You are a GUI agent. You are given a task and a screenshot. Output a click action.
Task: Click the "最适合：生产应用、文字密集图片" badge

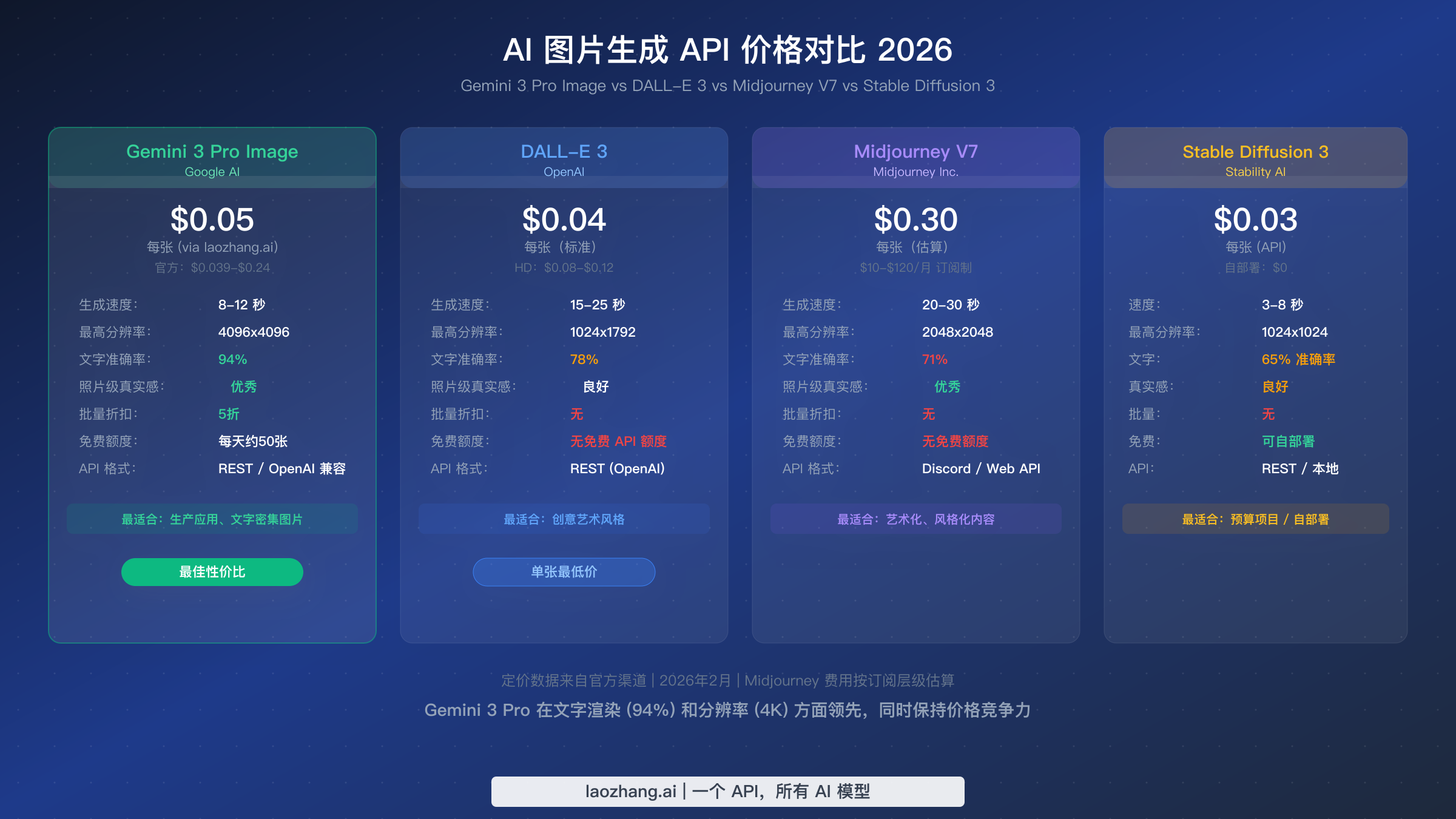point(212,519)
